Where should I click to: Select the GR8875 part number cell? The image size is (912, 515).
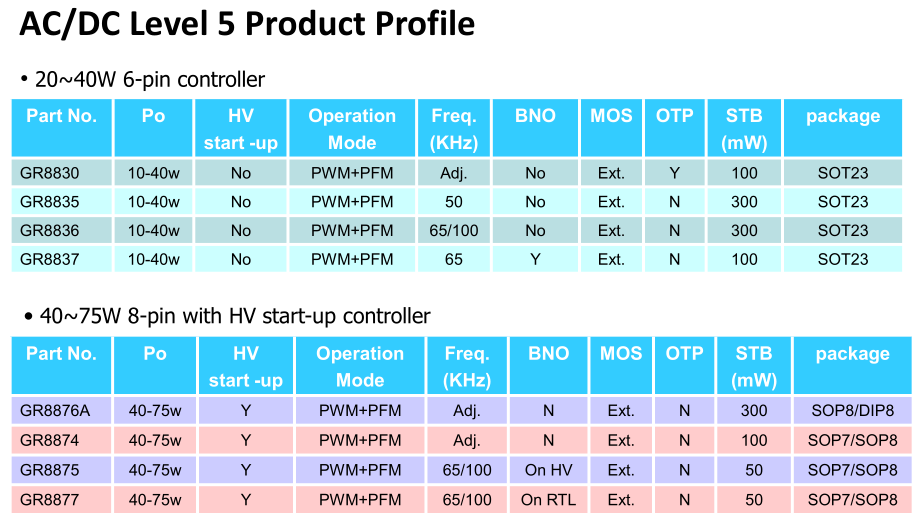tap(61, 470)
